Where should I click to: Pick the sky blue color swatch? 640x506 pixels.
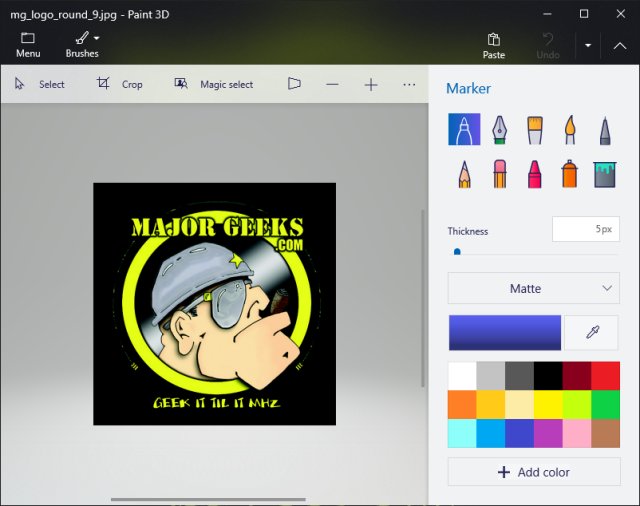tap(491, 433)
